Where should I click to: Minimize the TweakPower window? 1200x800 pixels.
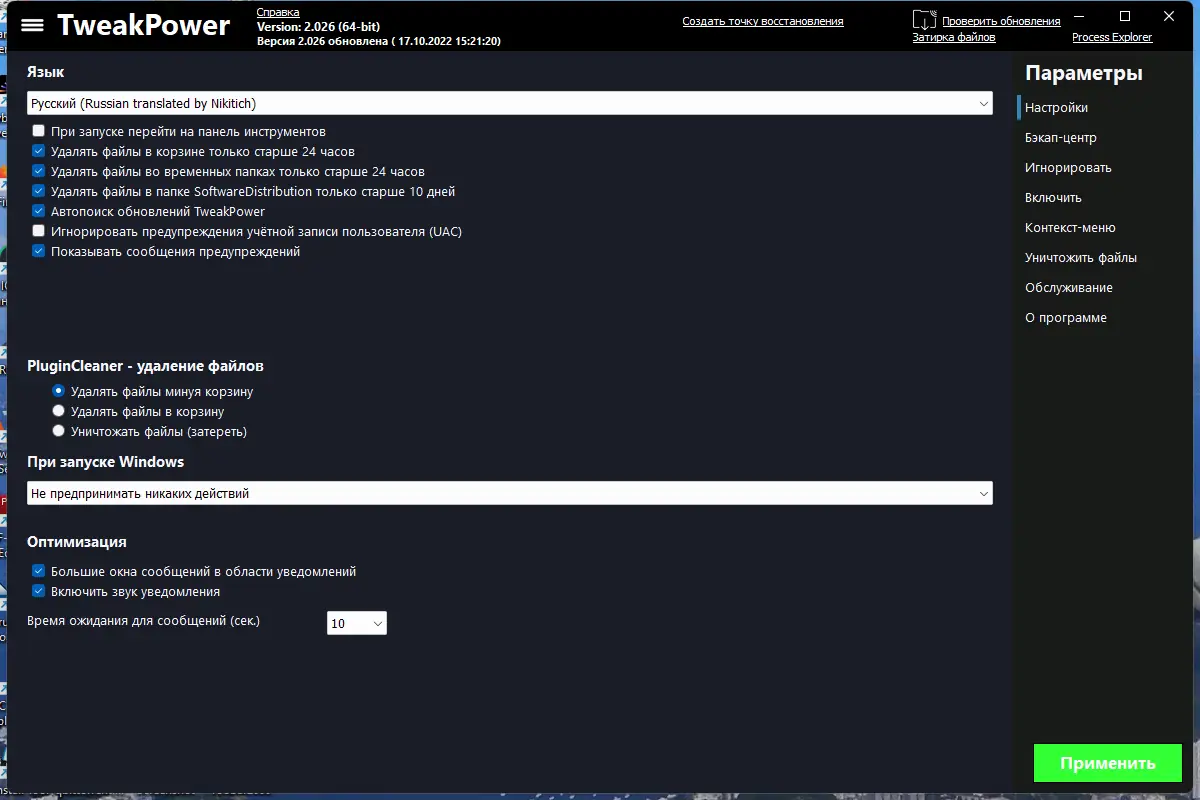click(x=1080, y=16)
